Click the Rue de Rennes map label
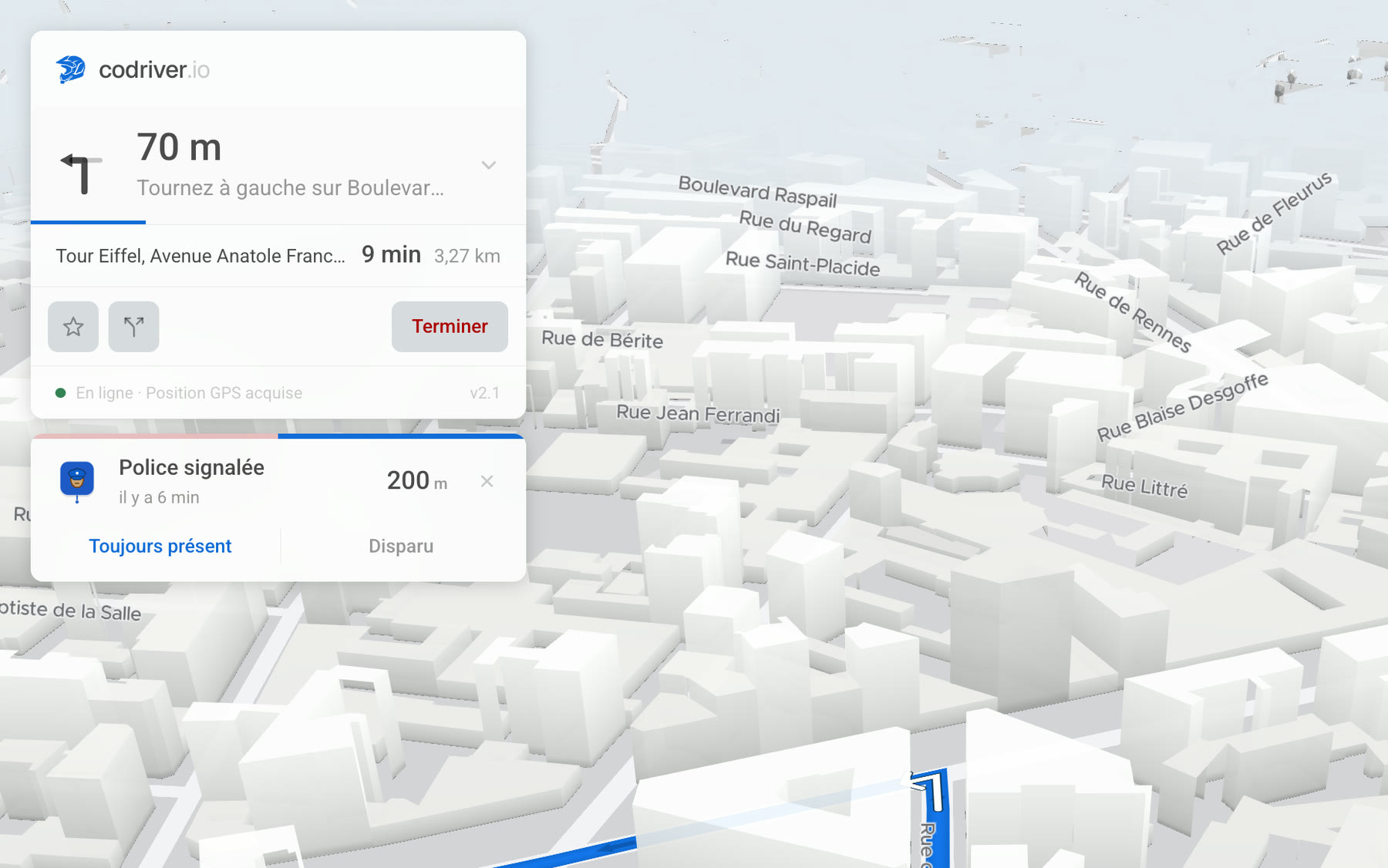The width and height of the screenshot is (1388, 868). click(1133, 311)
